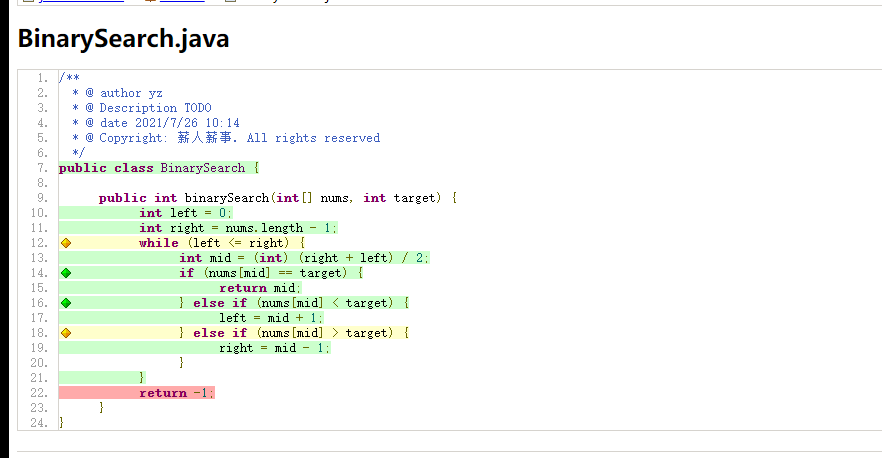Click the '@ Description TODO' comment line
Screen dimensions: 882x458
tap(142, 108)
